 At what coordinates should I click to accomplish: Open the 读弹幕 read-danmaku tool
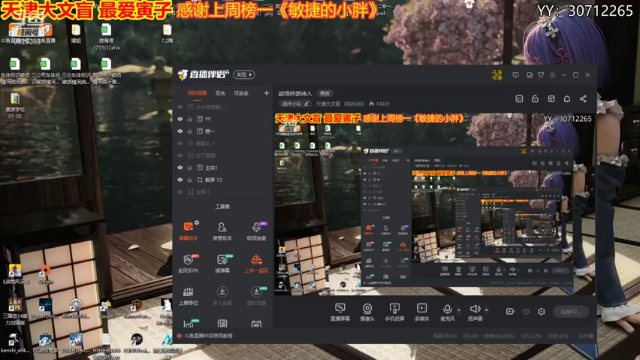click(222, 263)
